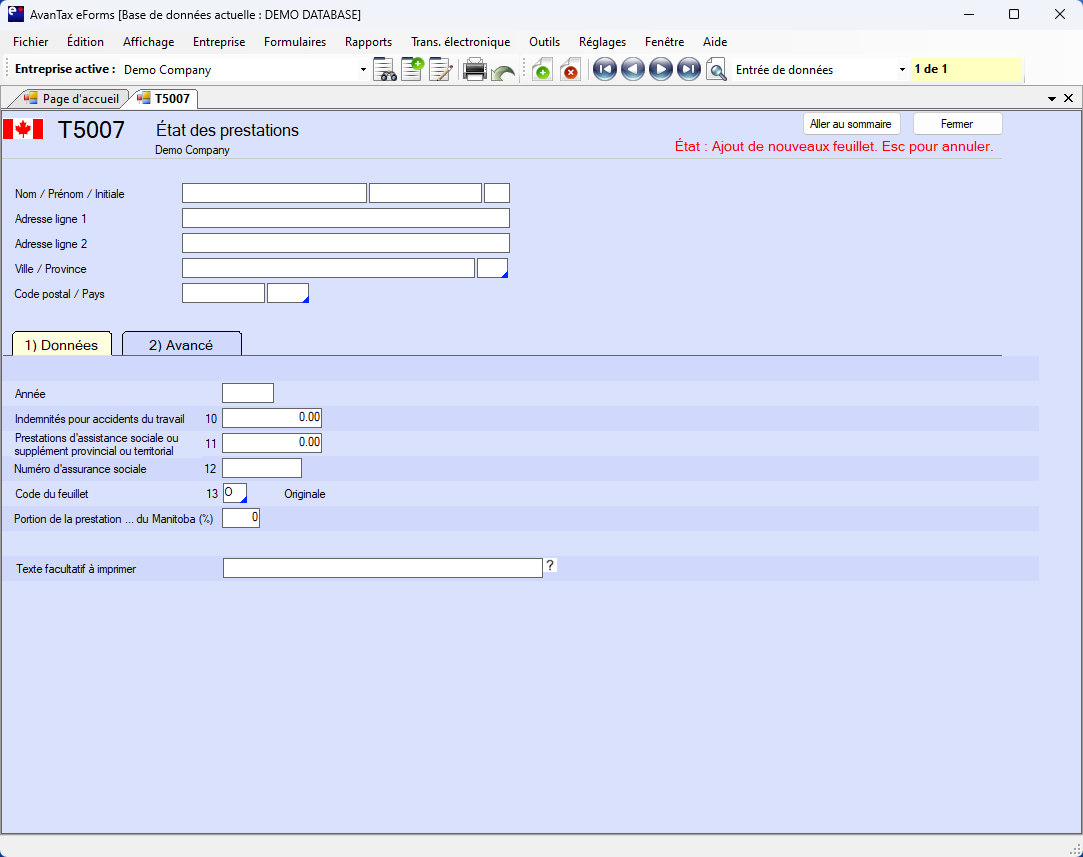The image size is (1083, 857).
Task: Delete the slip with red X icon
Action: pos(570,70)
